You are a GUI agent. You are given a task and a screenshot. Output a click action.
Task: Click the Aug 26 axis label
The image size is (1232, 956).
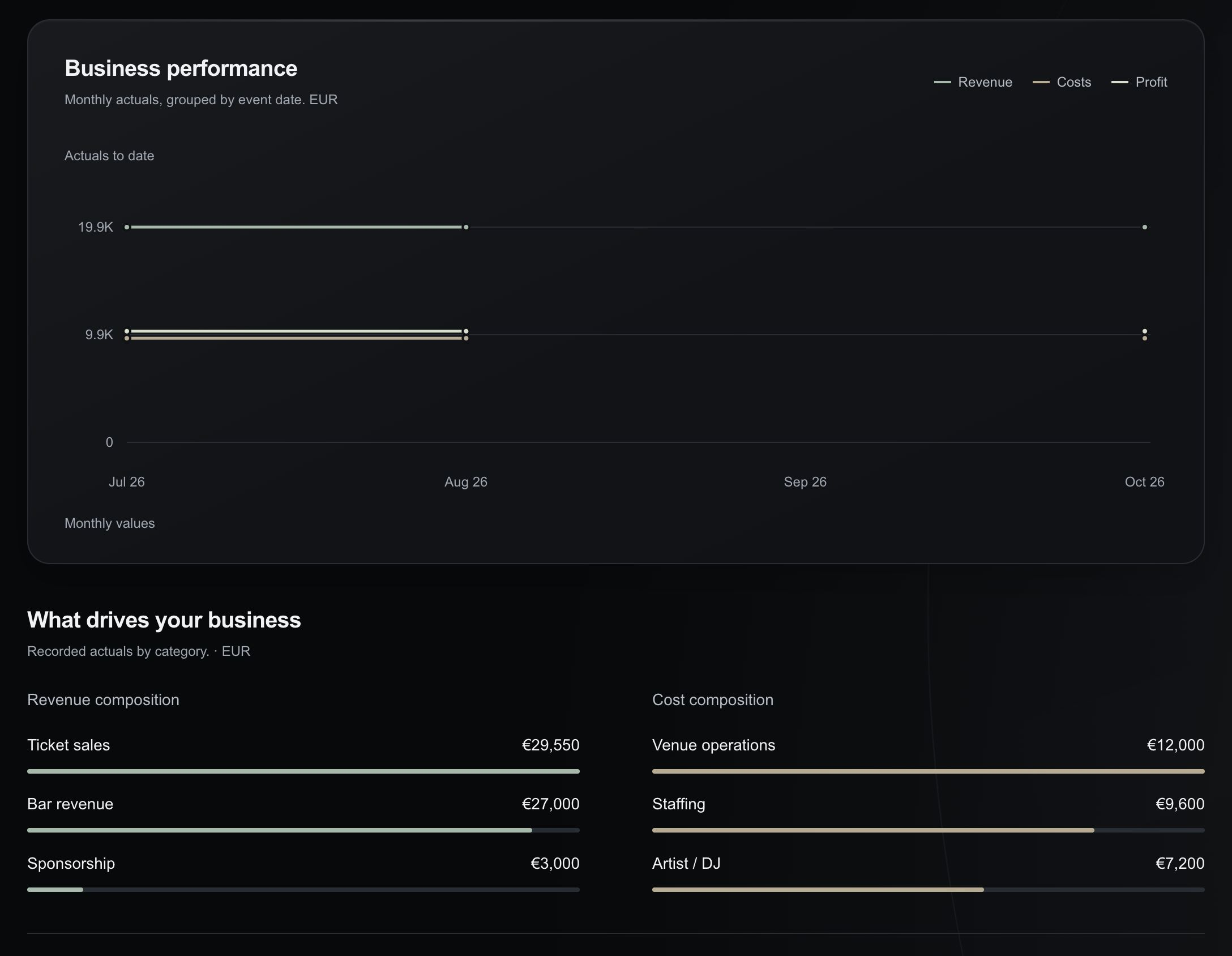coord(466,482)
